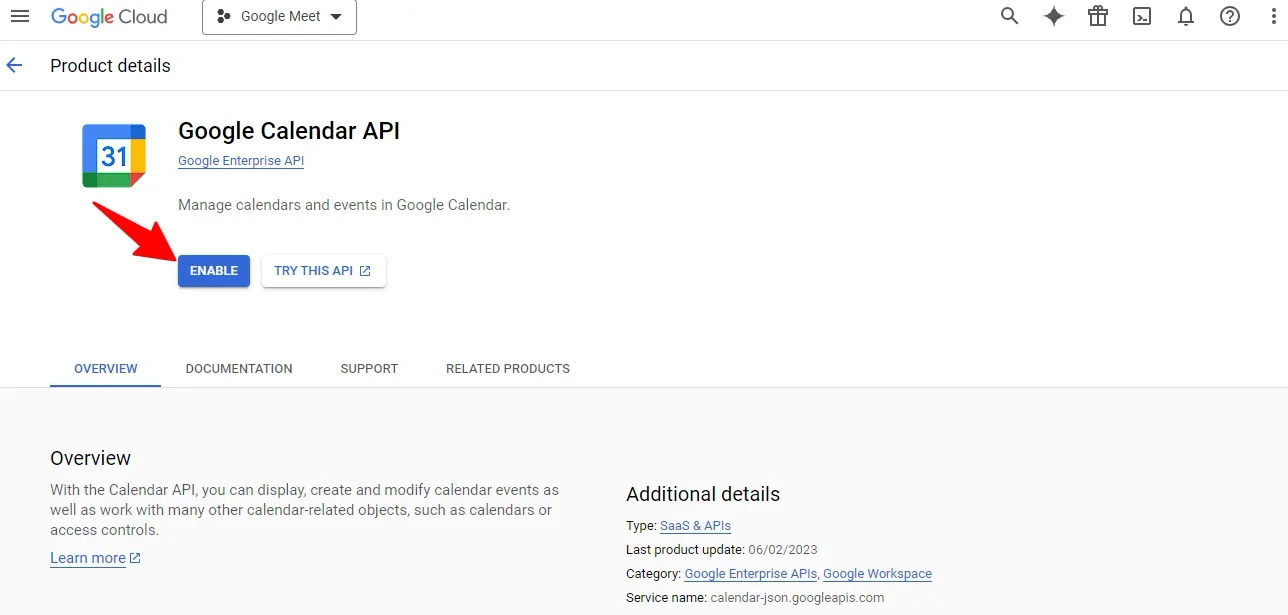Screen dimensions: 1288x615
Task: Switch to the DOCUMENTATION tab
Action: pos(239,369)
